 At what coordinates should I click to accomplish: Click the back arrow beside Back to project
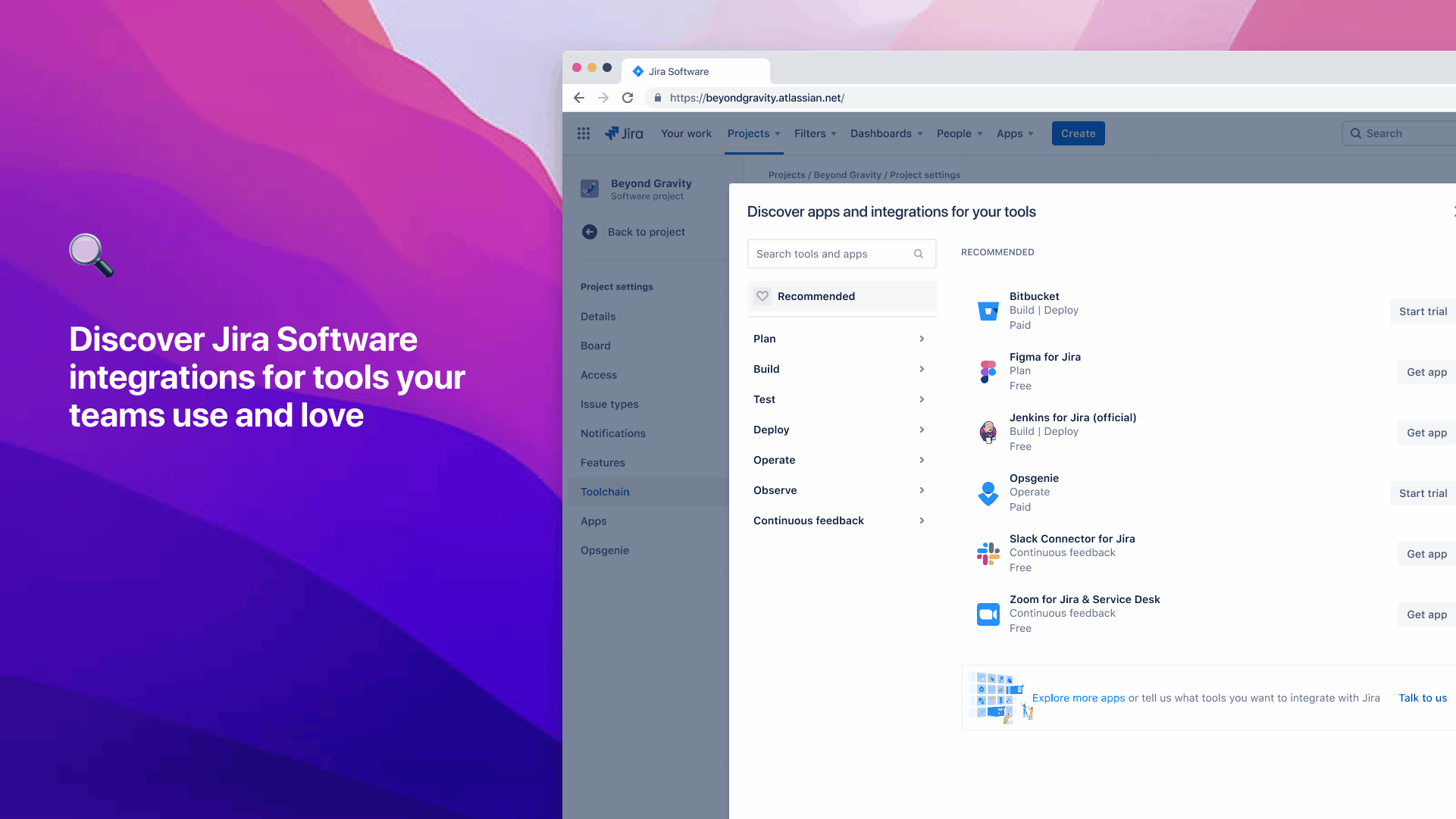tap(589, 232)
